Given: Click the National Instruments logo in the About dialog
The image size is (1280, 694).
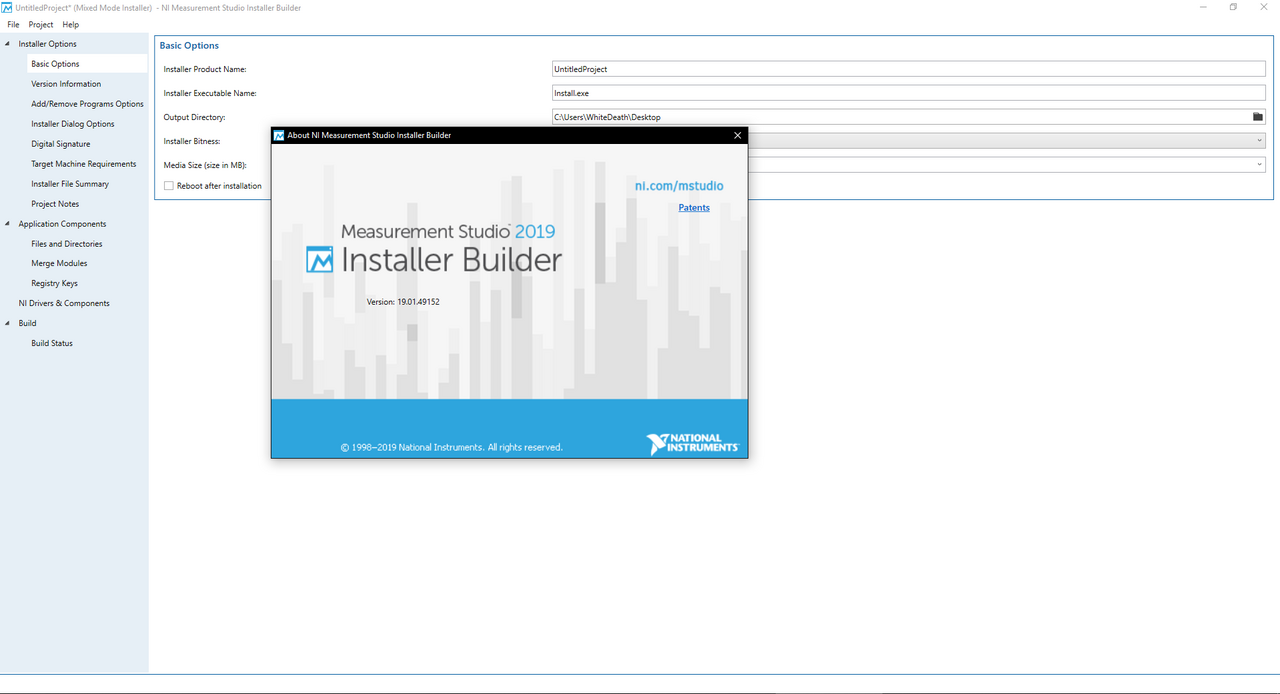Looking at the screenshot, I should pos(692,444).
